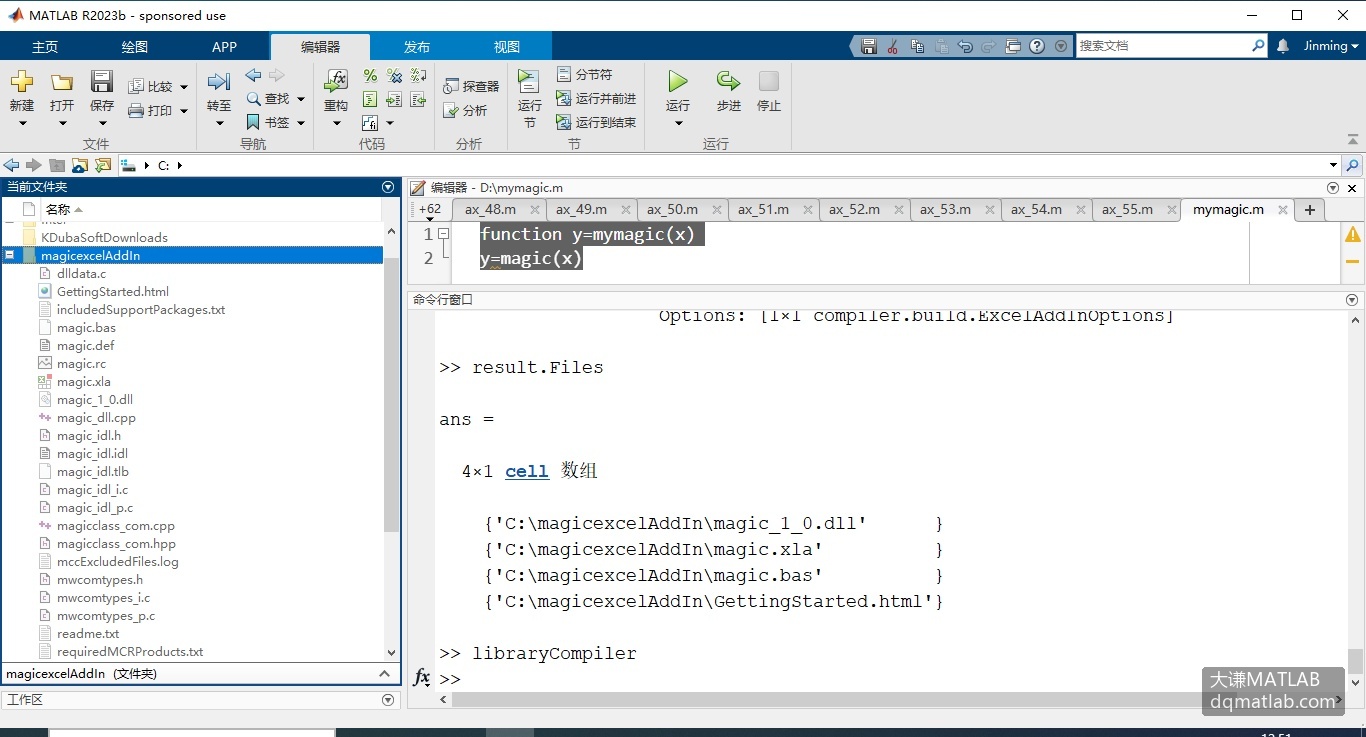Click the notification bell icon
The image size is (1366, 737).
(1283, 46)
